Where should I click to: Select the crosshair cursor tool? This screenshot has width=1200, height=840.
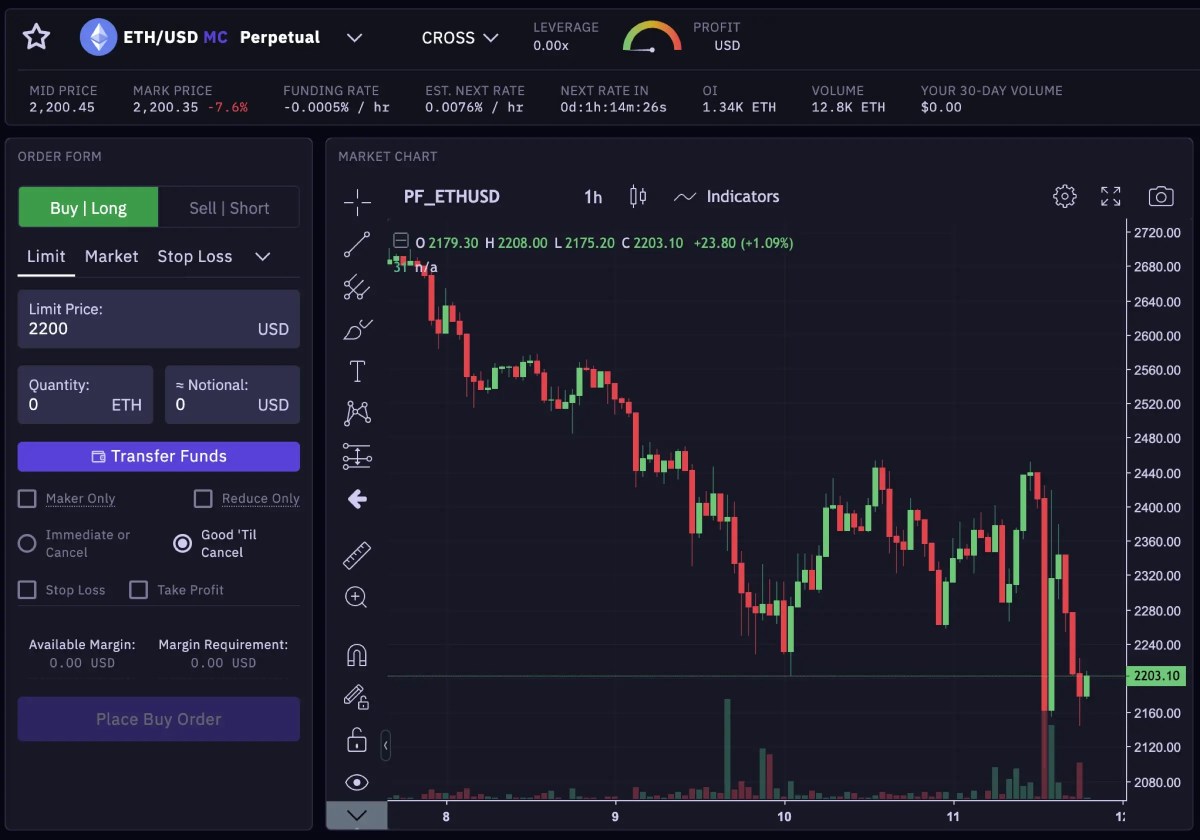pos(356,201)
